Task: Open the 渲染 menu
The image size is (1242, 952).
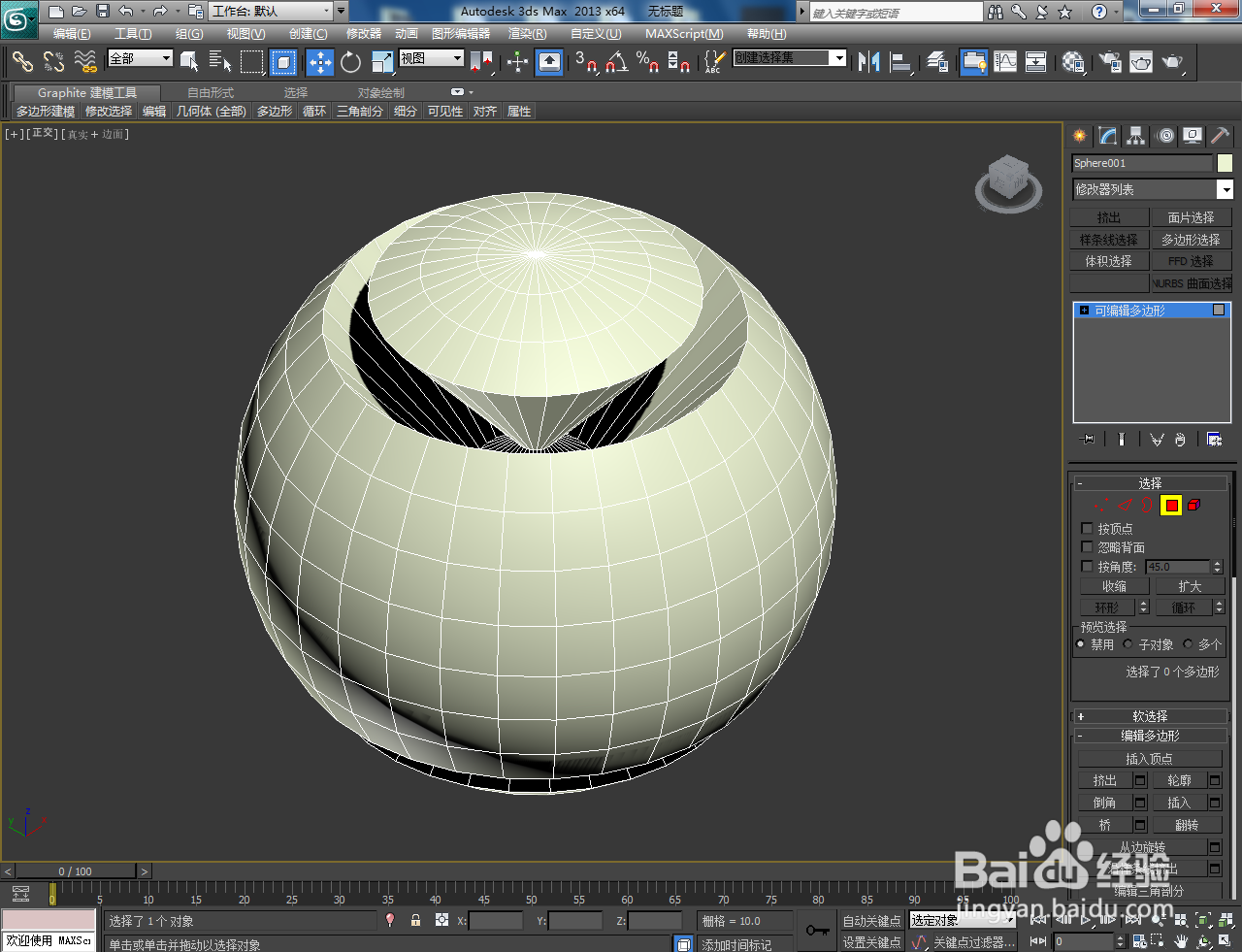Action: click(x=526, y=33)
